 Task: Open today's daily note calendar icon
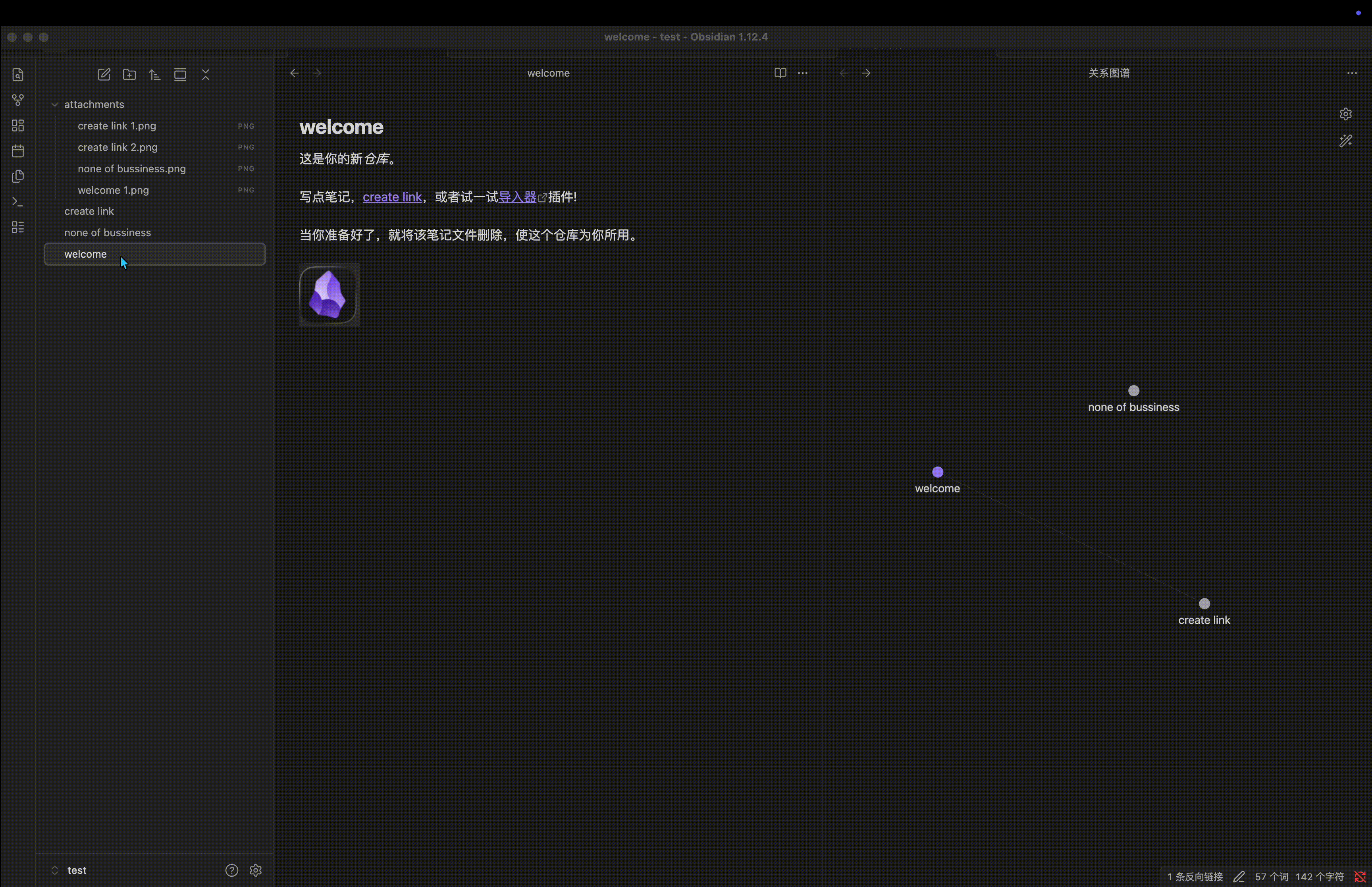click(18, 151)
